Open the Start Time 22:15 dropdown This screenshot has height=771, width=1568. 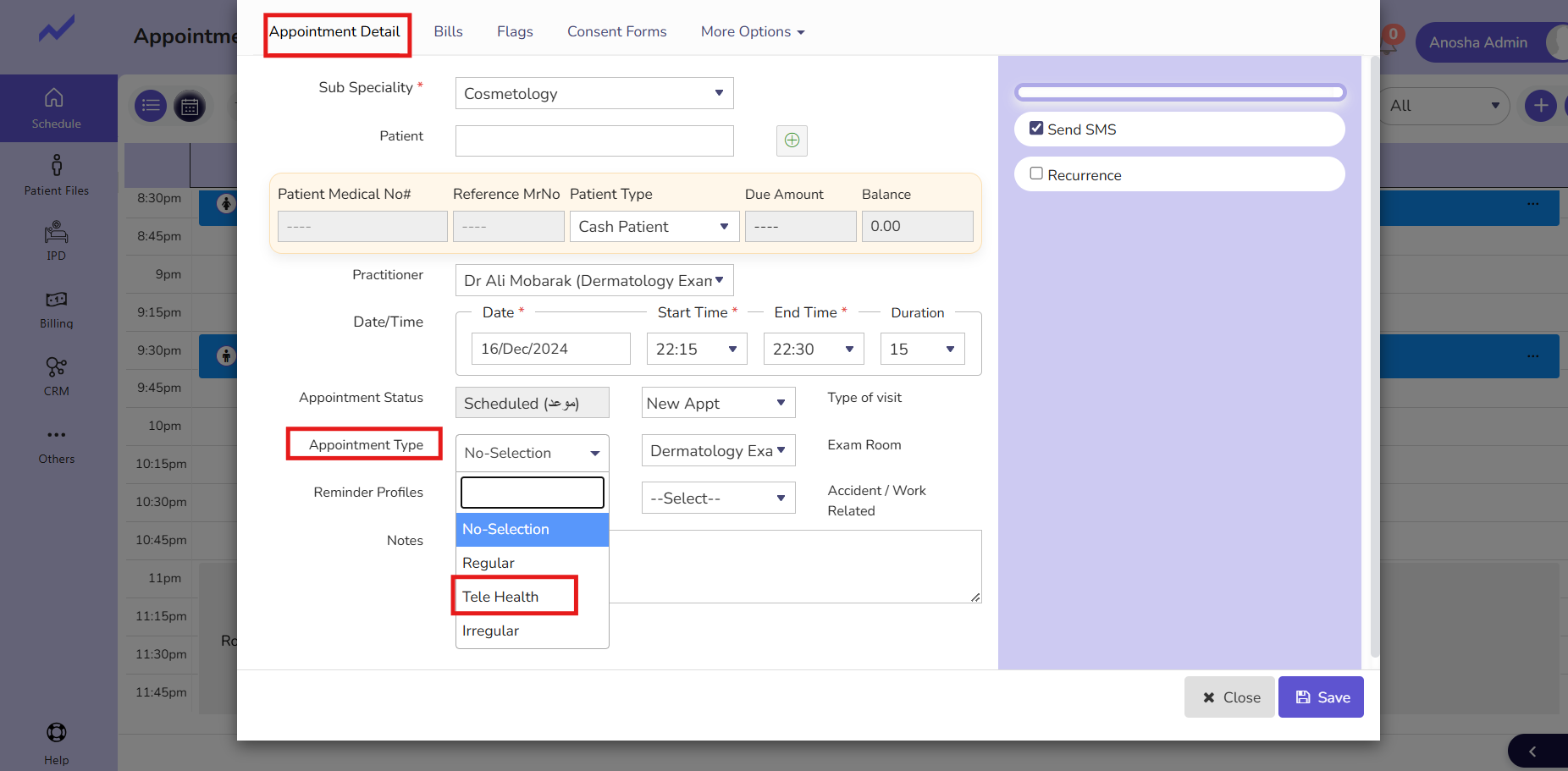(696, 349)
